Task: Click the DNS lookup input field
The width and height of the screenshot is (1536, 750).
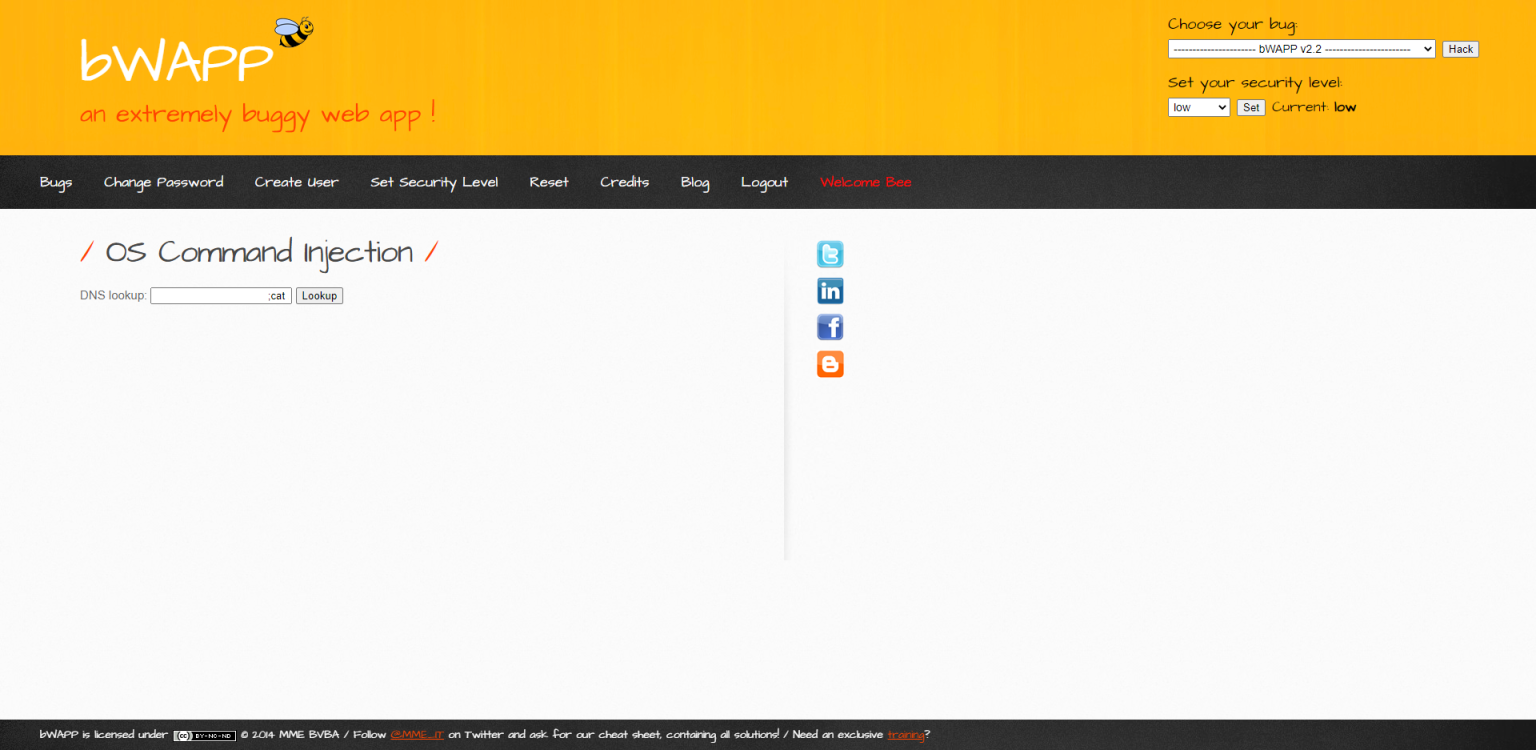Action: [220, 296]
